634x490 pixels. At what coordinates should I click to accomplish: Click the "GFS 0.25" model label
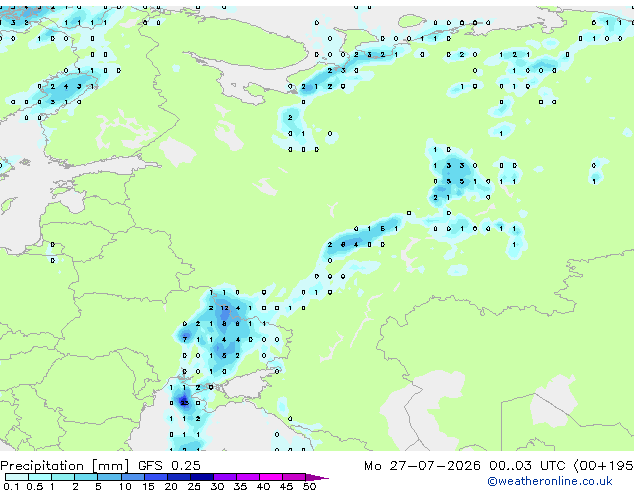point(169,466)
